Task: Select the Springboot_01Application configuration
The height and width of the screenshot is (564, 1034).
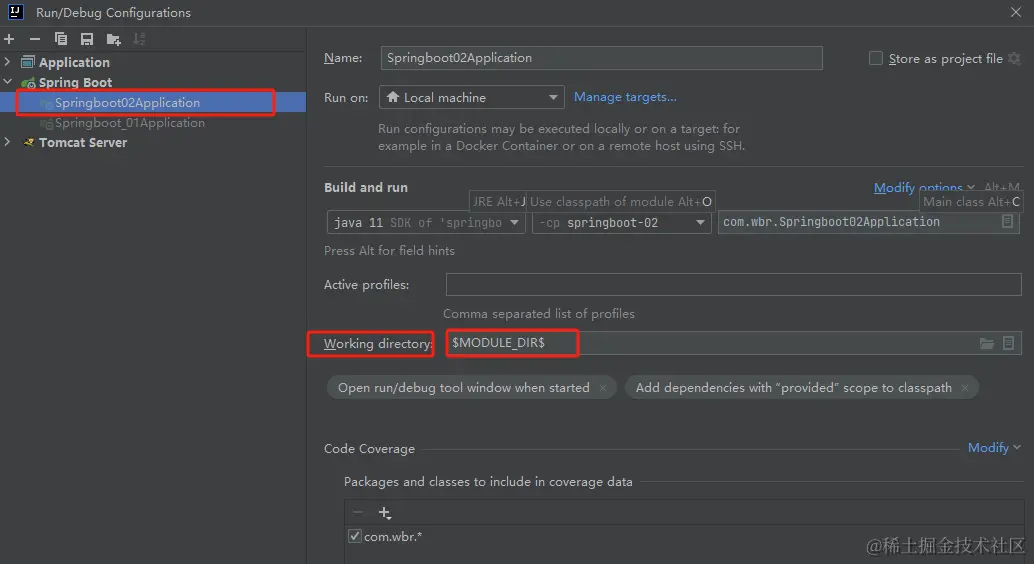Action: pos(153,123)
